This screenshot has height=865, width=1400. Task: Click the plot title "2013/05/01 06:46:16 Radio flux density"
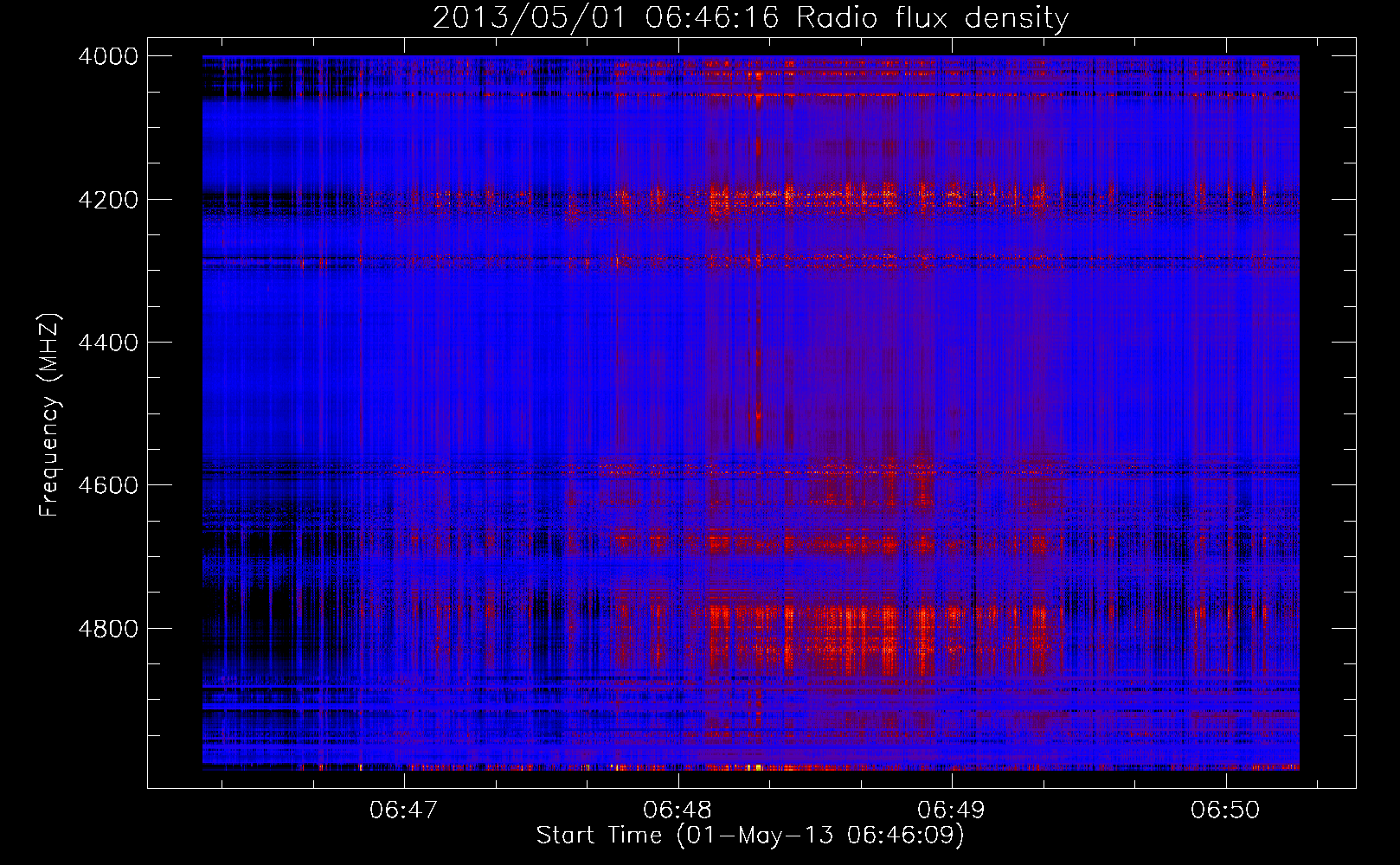coord(750,18)
